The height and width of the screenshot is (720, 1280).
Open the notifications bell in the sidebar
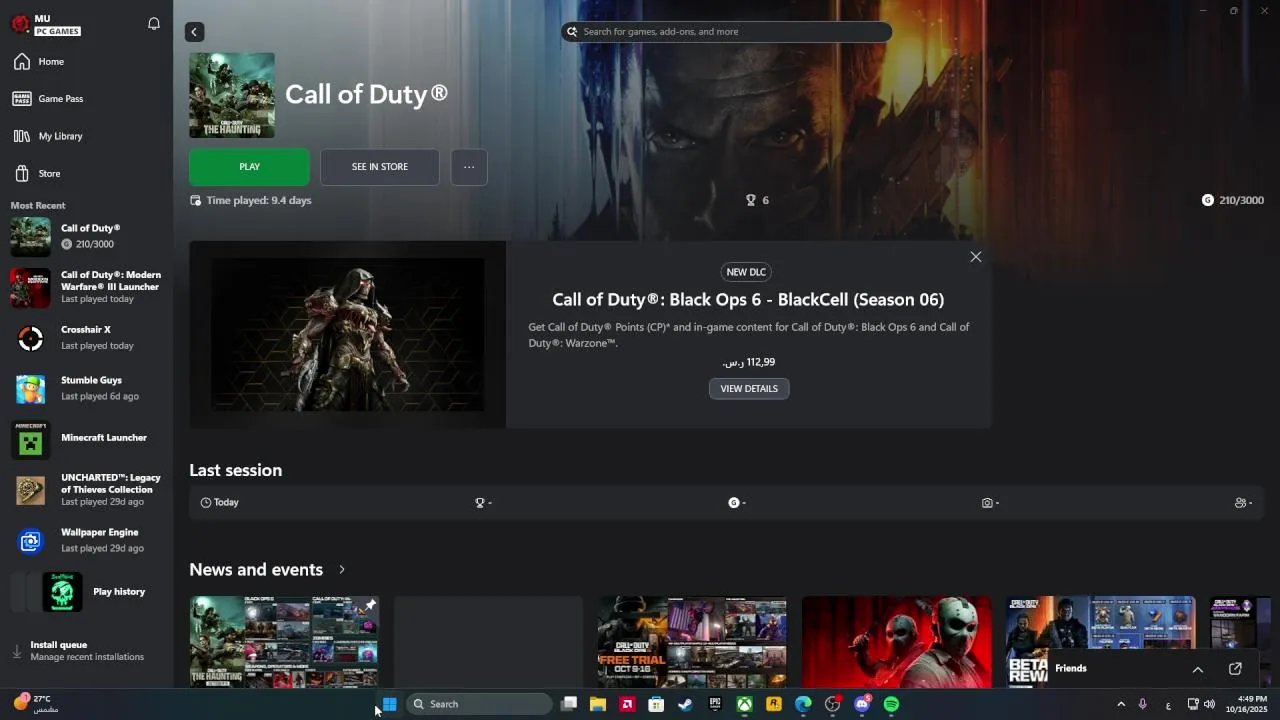click(154, 23)
